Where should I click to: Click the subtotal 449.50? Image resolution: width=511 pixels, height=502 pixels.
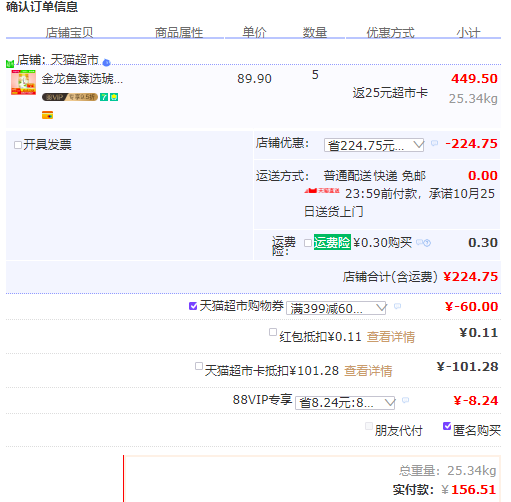[474, 79]
